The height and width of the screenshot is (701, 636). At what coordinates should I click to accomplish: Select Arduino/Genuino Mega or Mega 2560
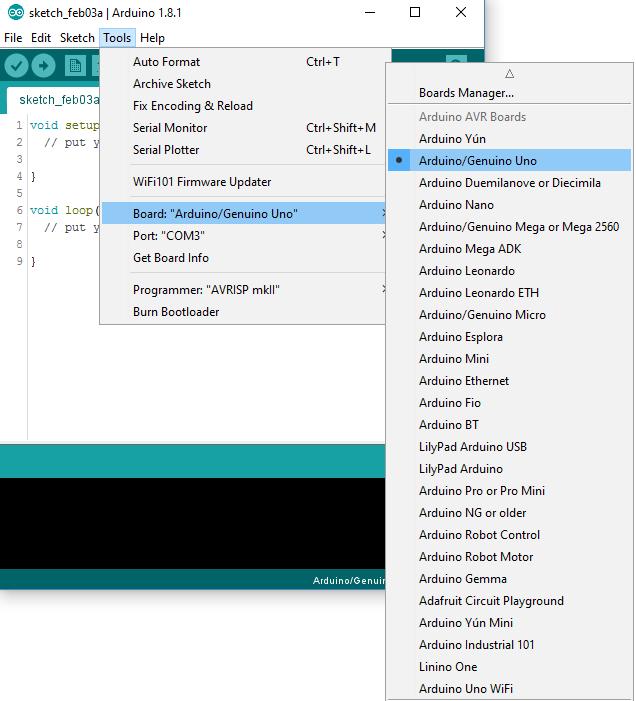pyautogui.click(x=509, y=227)
